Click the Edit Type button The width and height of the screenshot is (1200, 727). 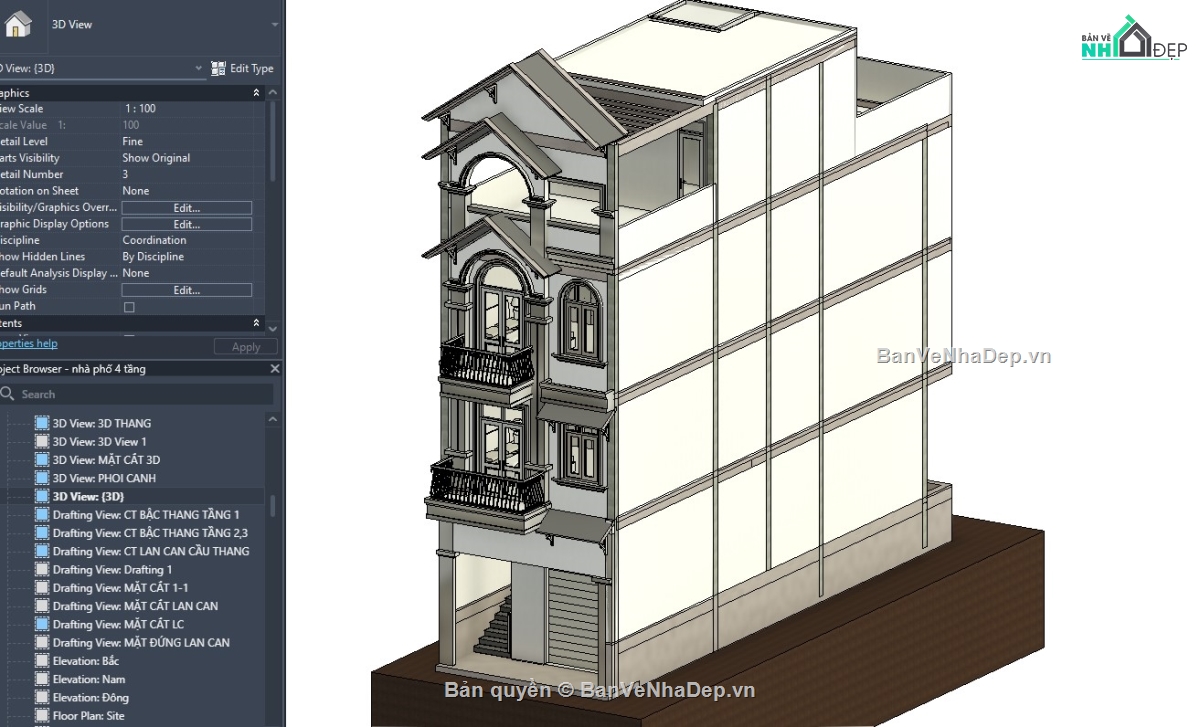pos(242,69)
